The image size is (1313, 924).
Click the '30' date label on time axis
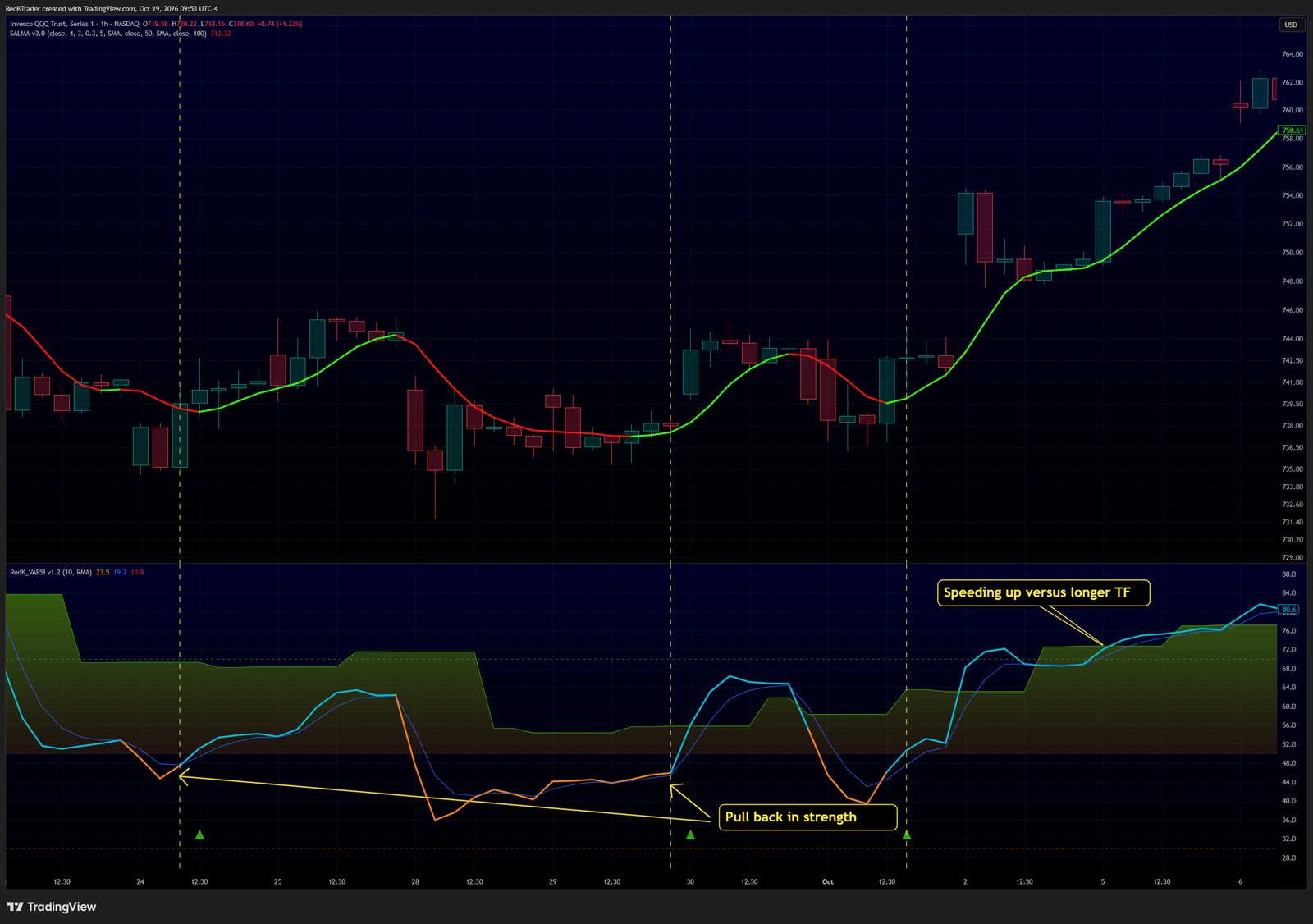tap(690, 882)
